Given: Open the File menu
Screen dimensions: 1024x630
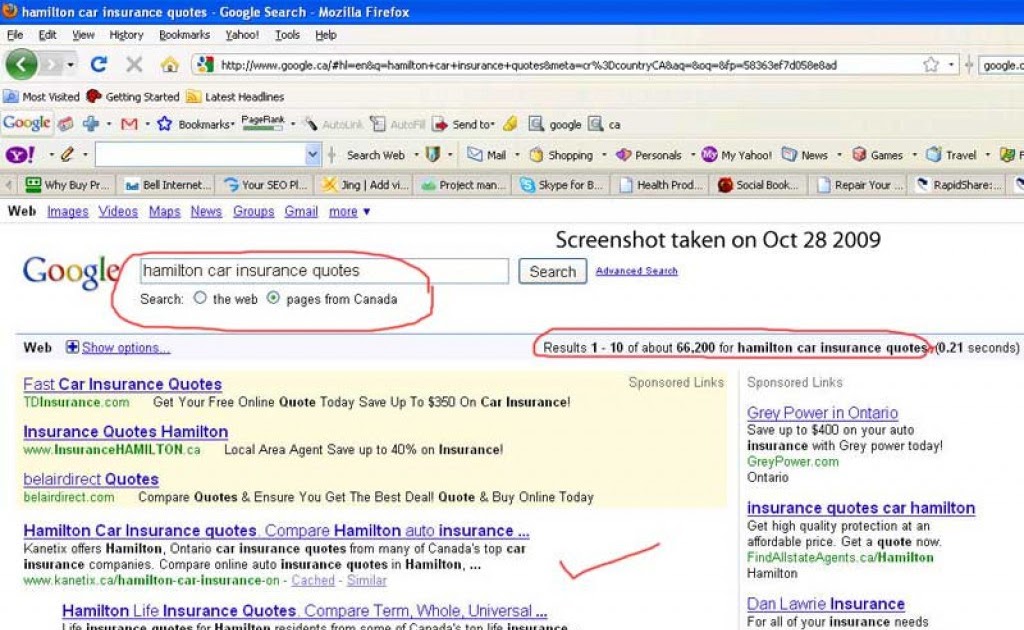Looking at the screenshot, I should [14, 35].
